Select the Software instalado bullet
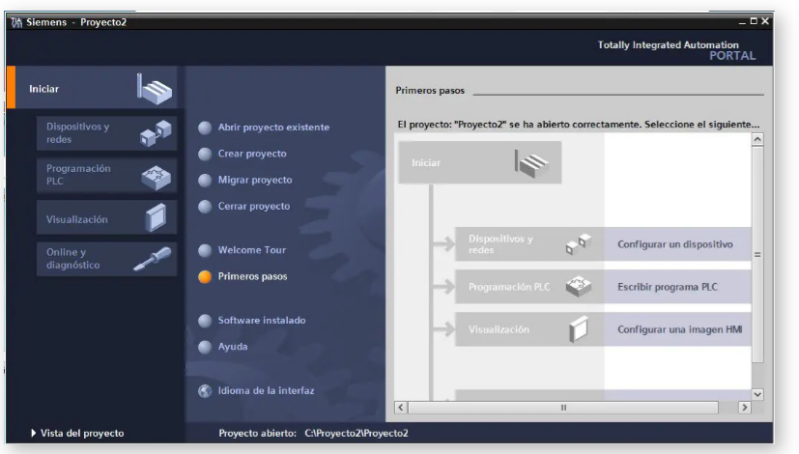Screen dimensions: 799x454 205,321
